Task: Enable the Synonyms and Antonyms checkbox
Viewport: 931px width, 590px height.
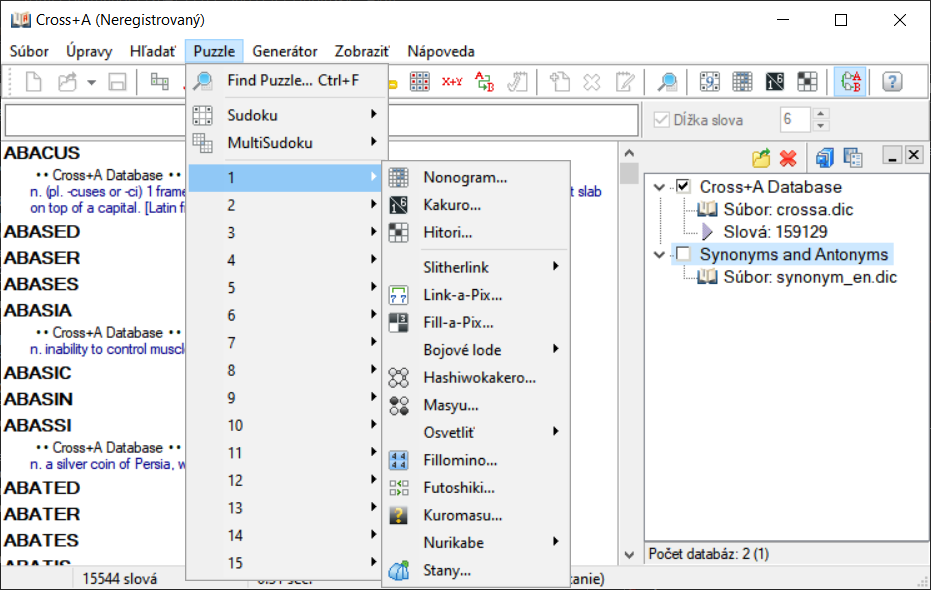Action: tap(683, 255)
